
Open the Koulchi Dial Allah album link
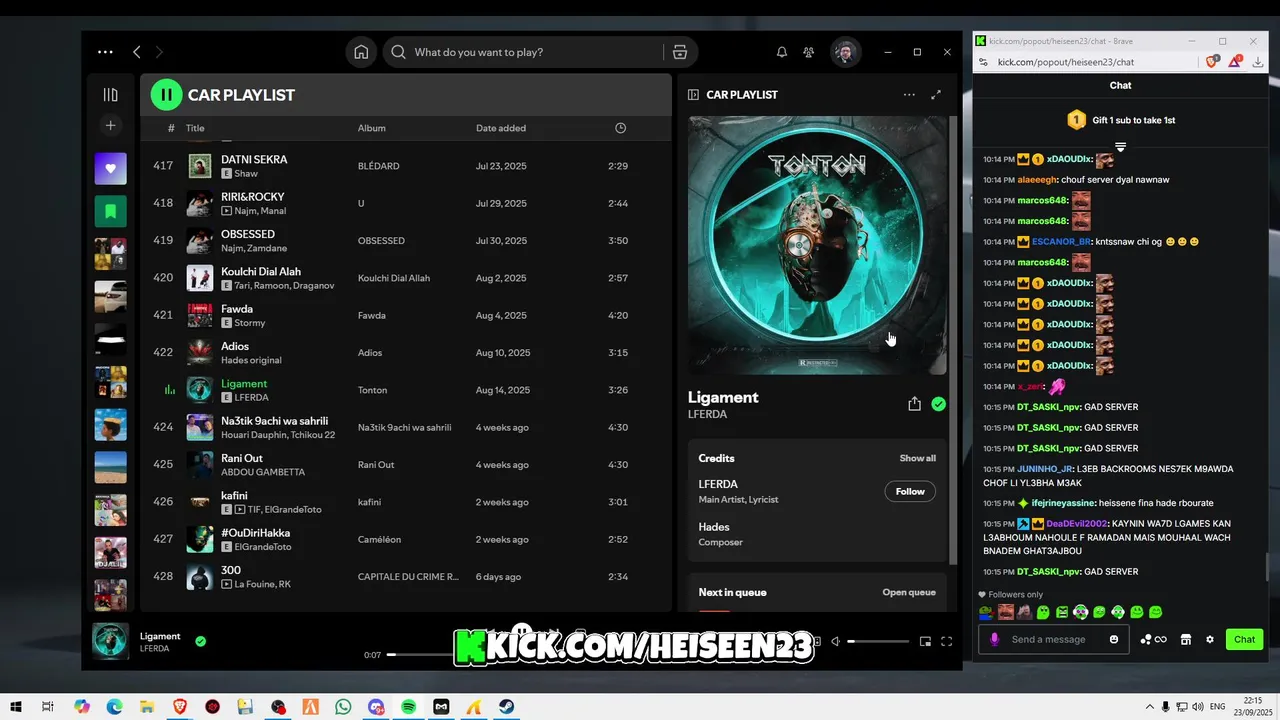(394, 278)
